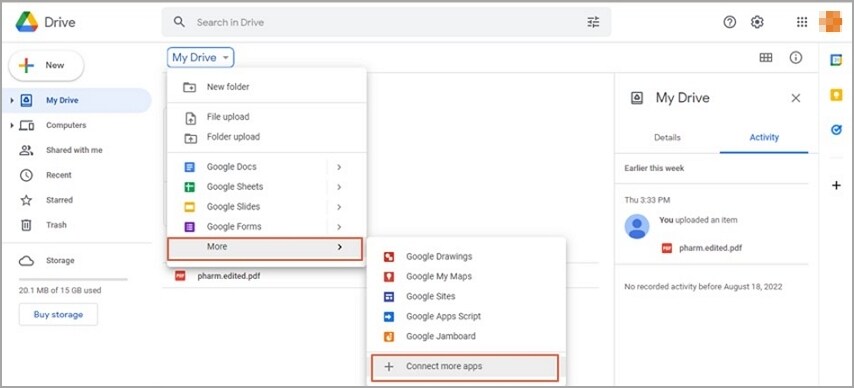Click the Google Sites icon
Viewport: 854px width, 388px height.
coord(389,297)
